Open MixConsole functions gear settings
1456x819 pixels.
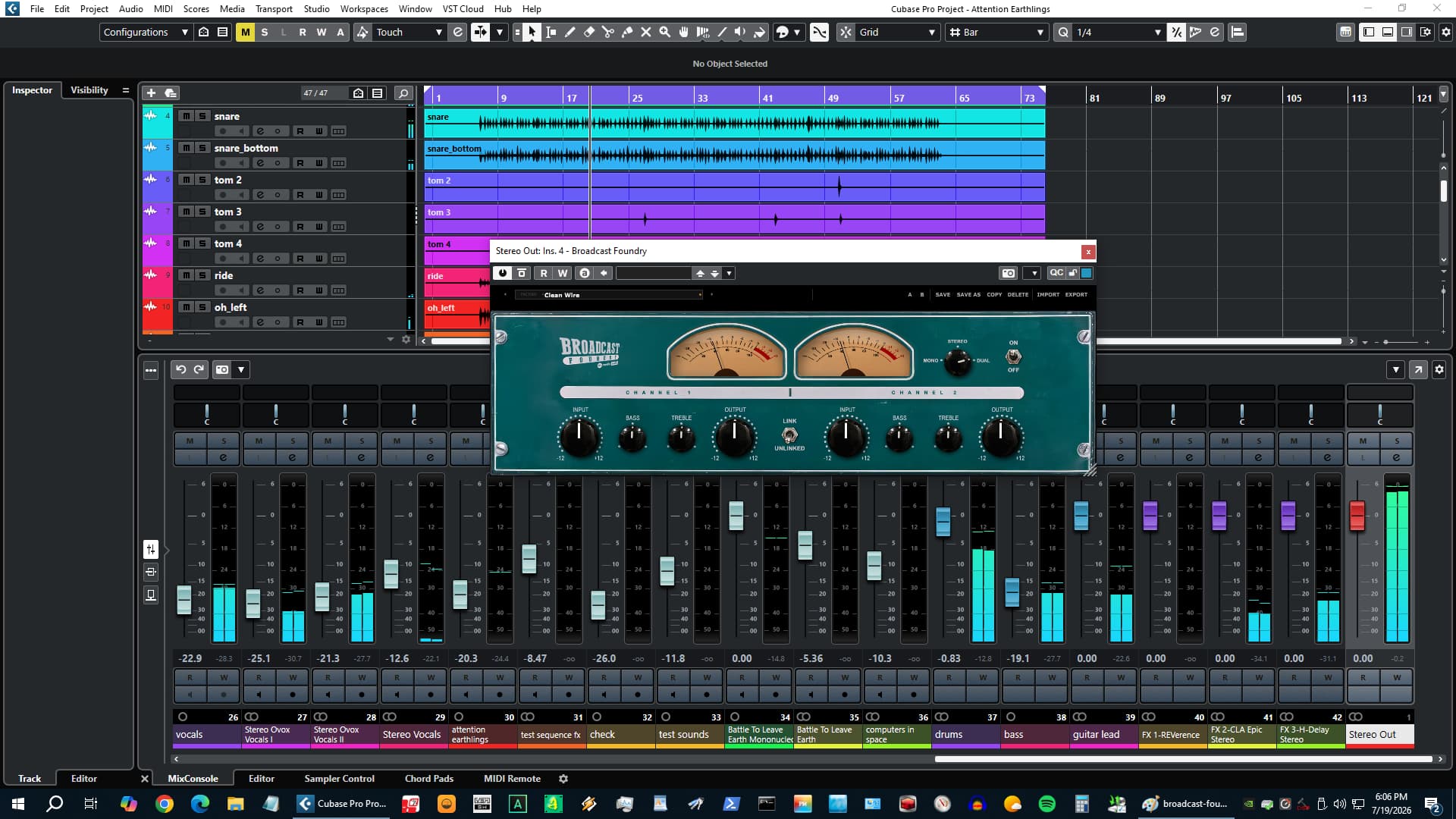[x=1439, y=369]
